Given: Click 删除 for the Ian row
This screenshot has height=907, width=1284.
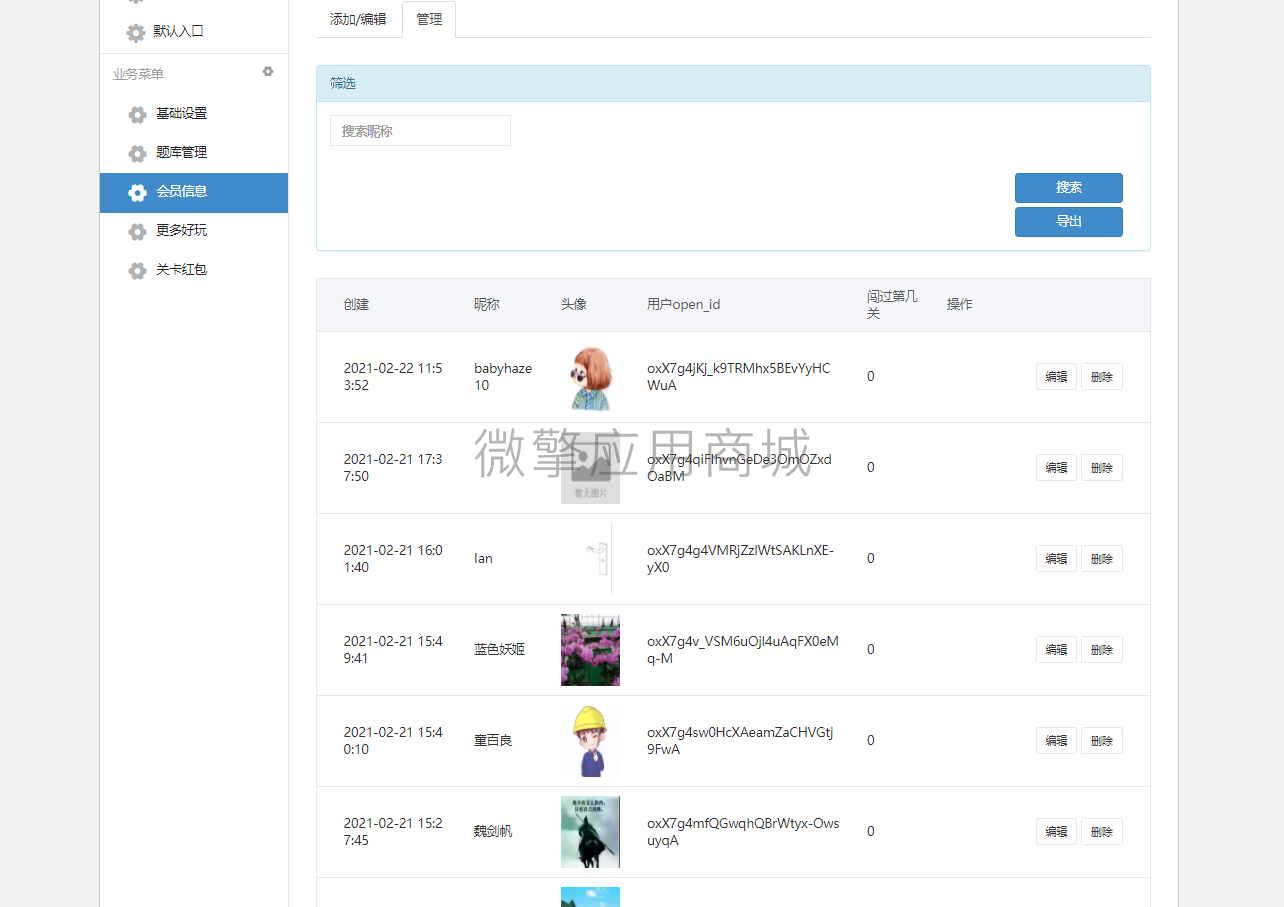Looking at the screenshot, I should 1102,559.
